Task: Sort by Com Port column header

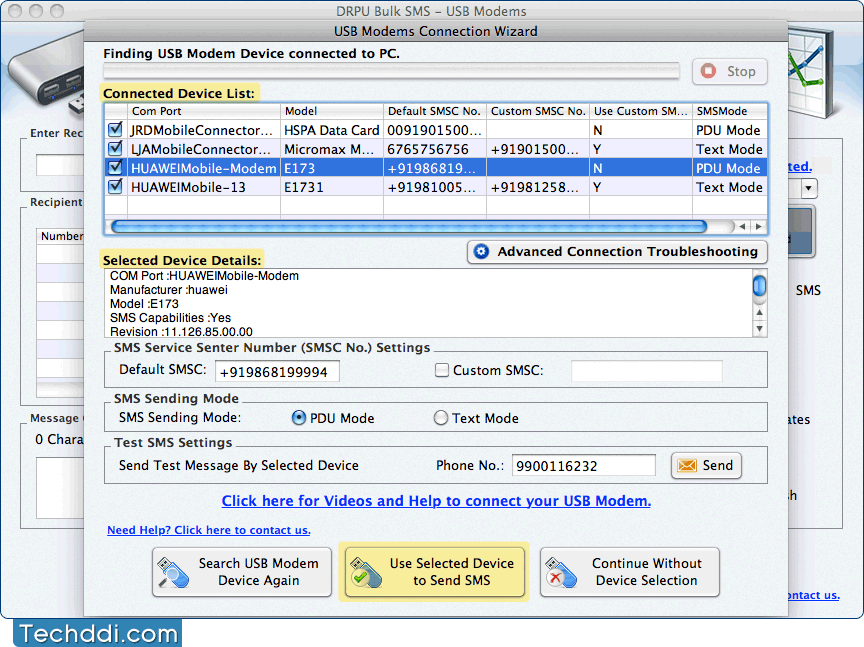Action: click(x=204, y=111)
